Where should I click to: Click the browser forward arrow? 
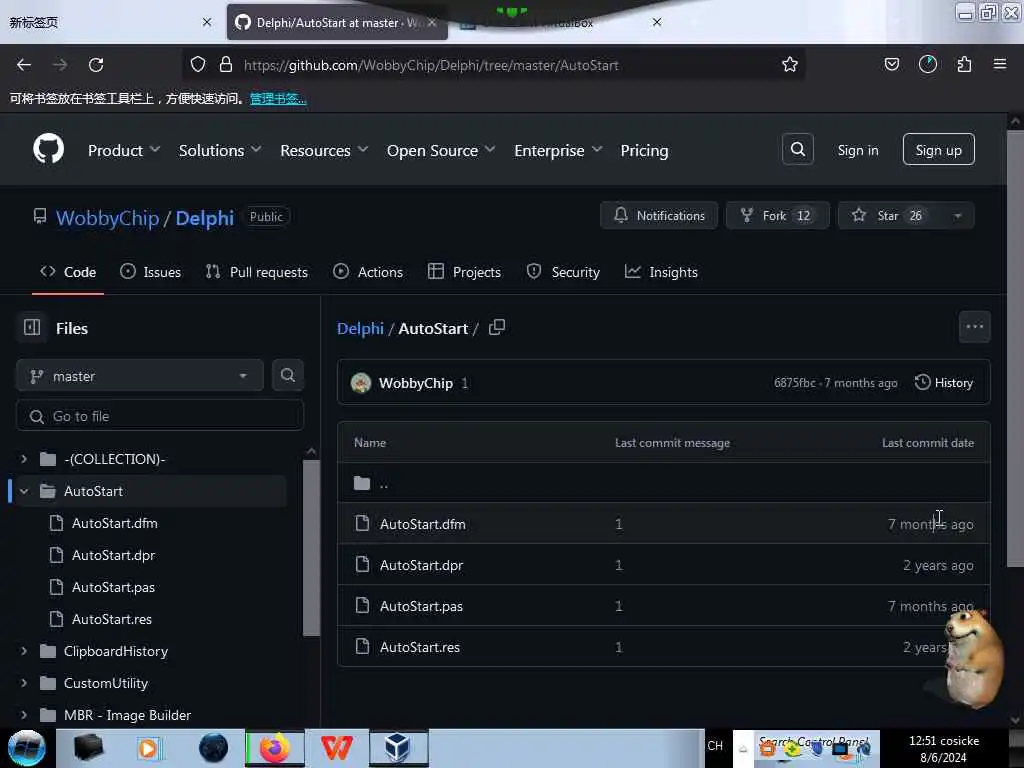pos(59,65)
